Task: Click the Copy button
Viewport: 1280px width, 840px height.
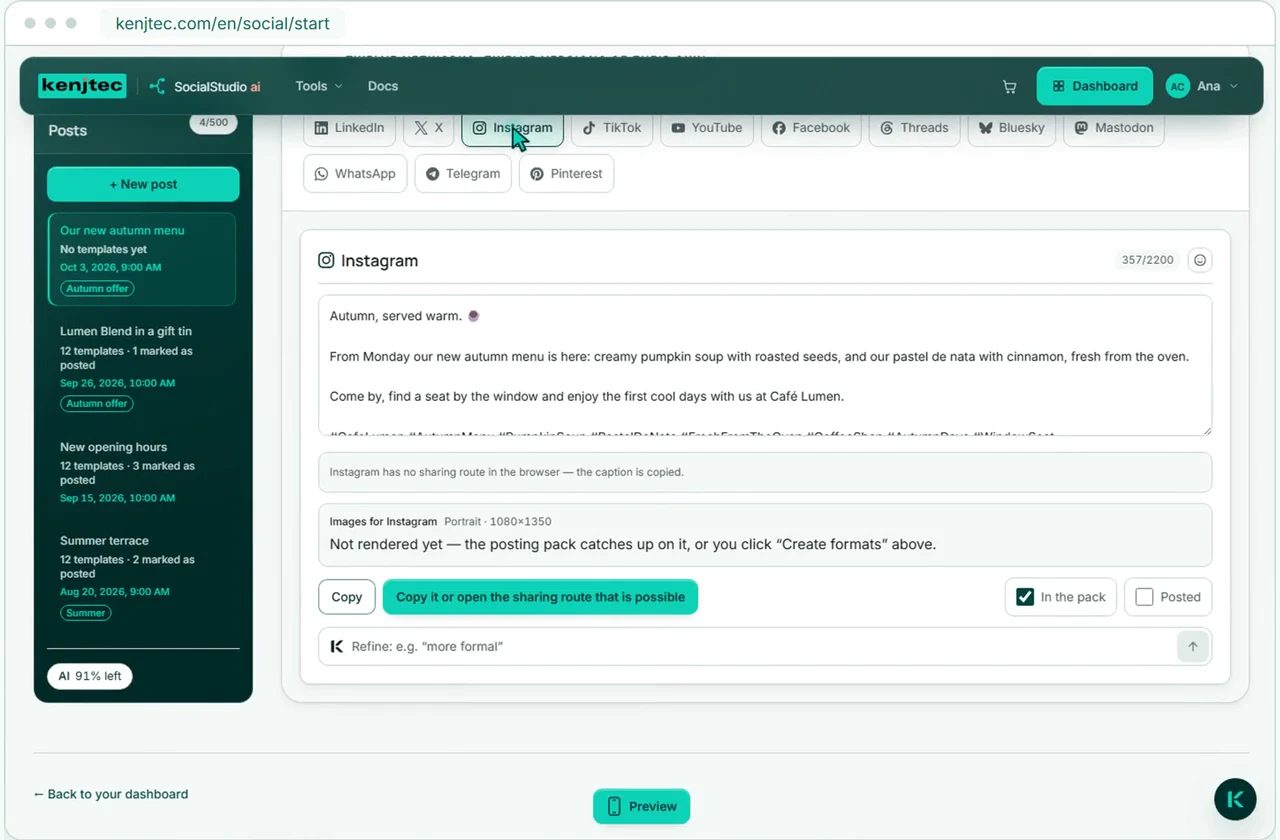Action: (x=347, y=597)
